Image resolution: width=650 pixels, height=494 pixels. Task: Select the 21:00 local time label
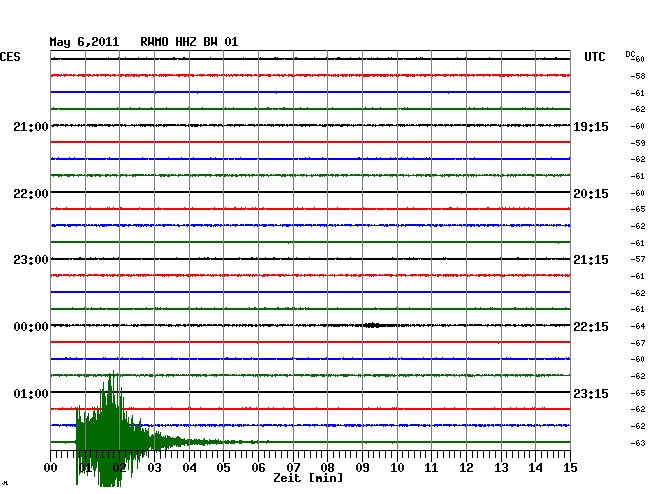(31, 127)
